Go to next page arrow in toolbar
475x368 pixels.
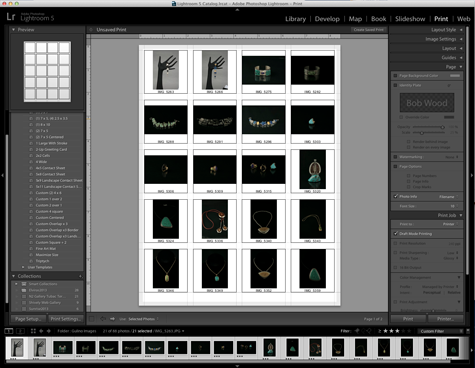tap(112, 319)
